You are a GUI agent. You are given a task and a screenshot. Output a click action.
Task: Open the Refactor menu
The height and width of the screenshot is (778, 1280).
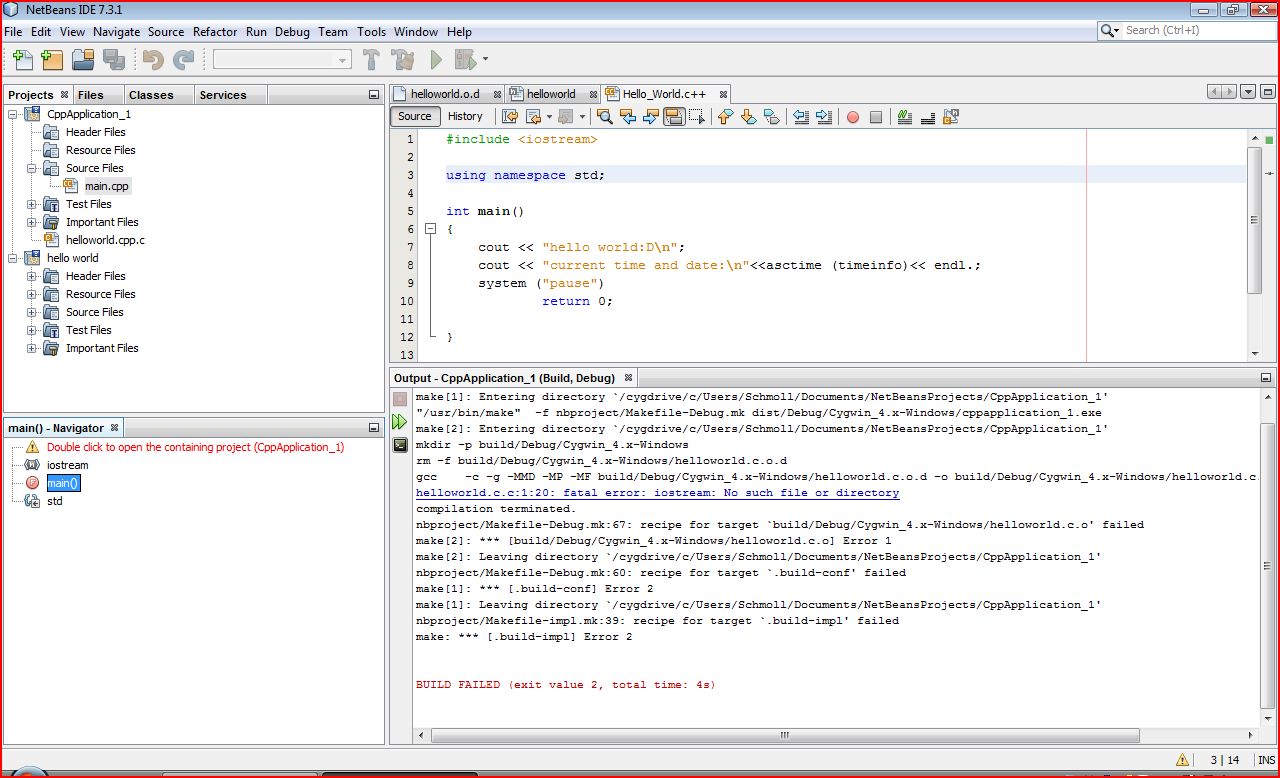tap(214, 31)
